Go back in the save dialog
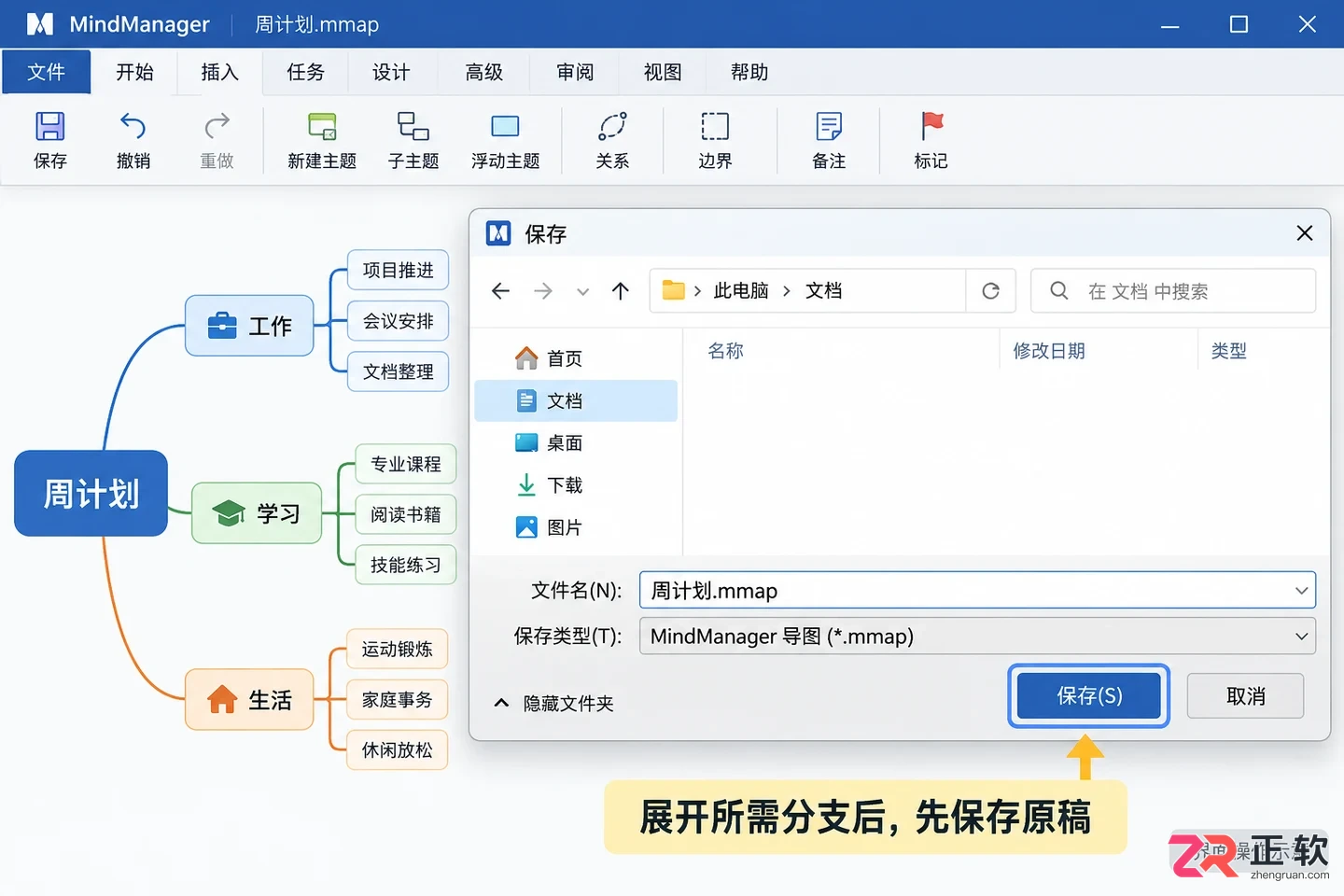This screenshot has width=1344, height=896. [x=501, y=291]
